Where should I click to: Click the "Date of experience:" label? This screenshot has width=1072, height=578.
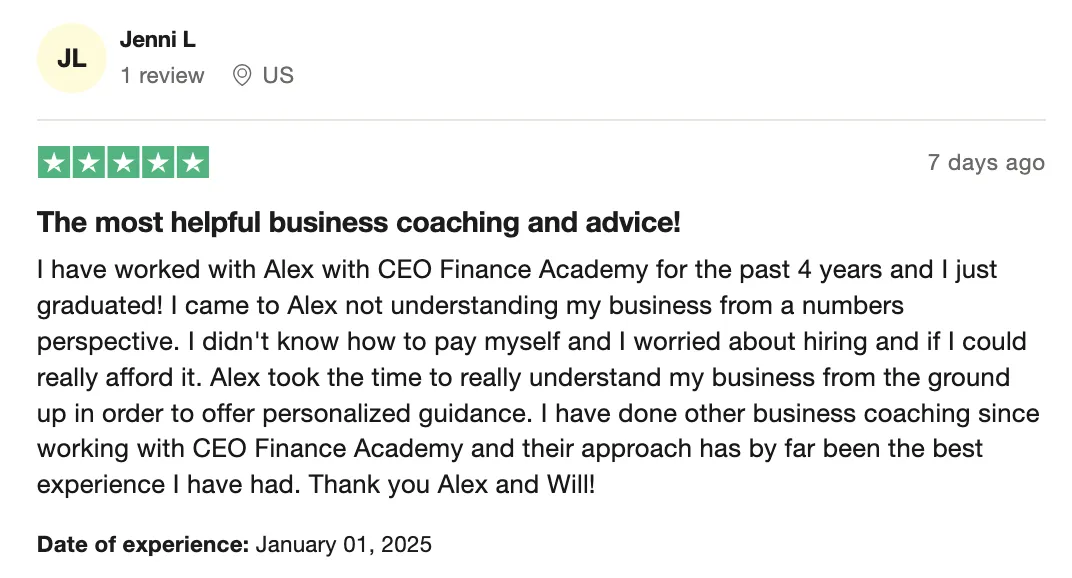pos(143,544)
